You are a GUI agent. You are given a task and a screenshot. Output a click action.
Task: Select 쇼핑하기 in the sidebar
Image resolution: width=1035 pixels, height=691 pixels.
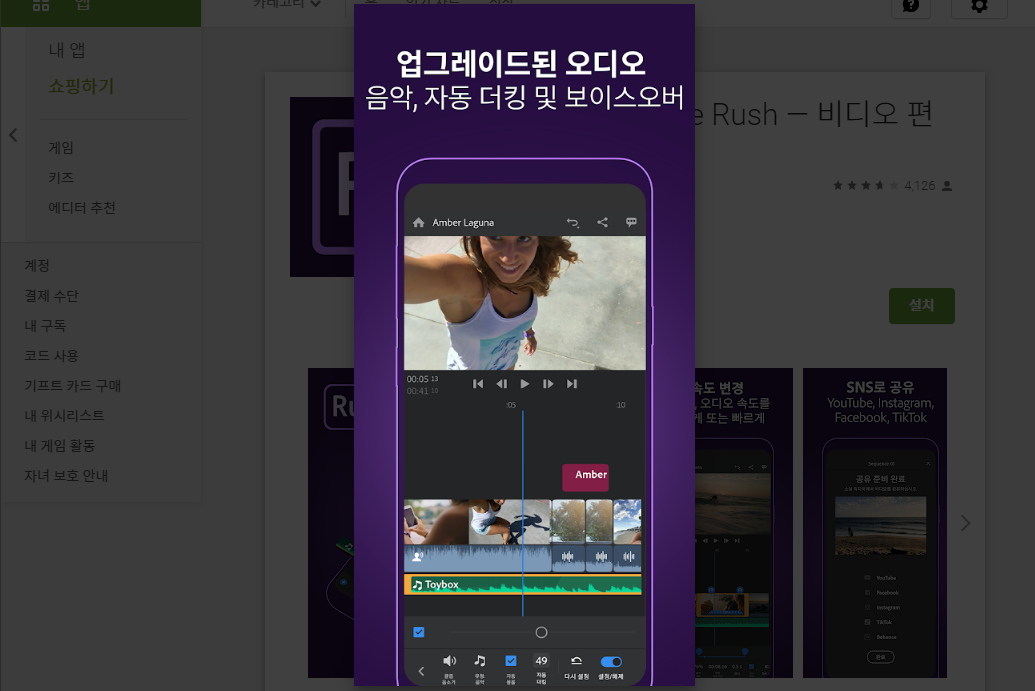[x=81, y=86]
